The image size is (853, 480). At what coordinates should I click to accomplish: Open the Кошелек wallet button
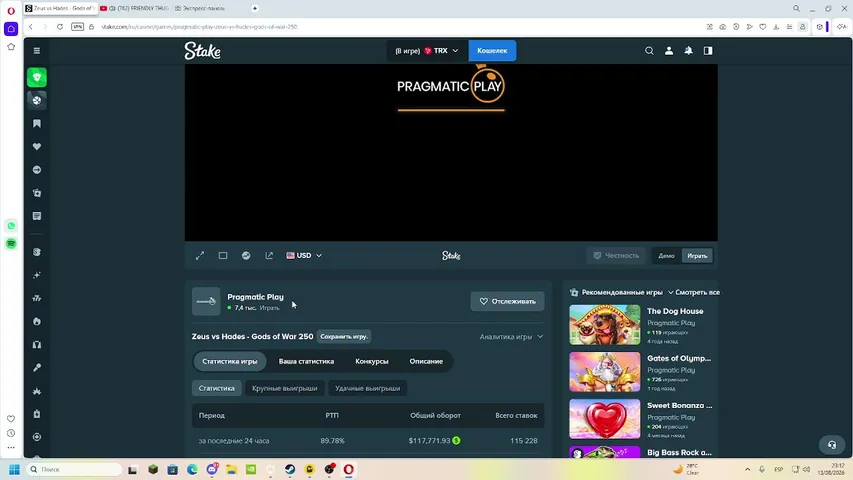point(492,51)
